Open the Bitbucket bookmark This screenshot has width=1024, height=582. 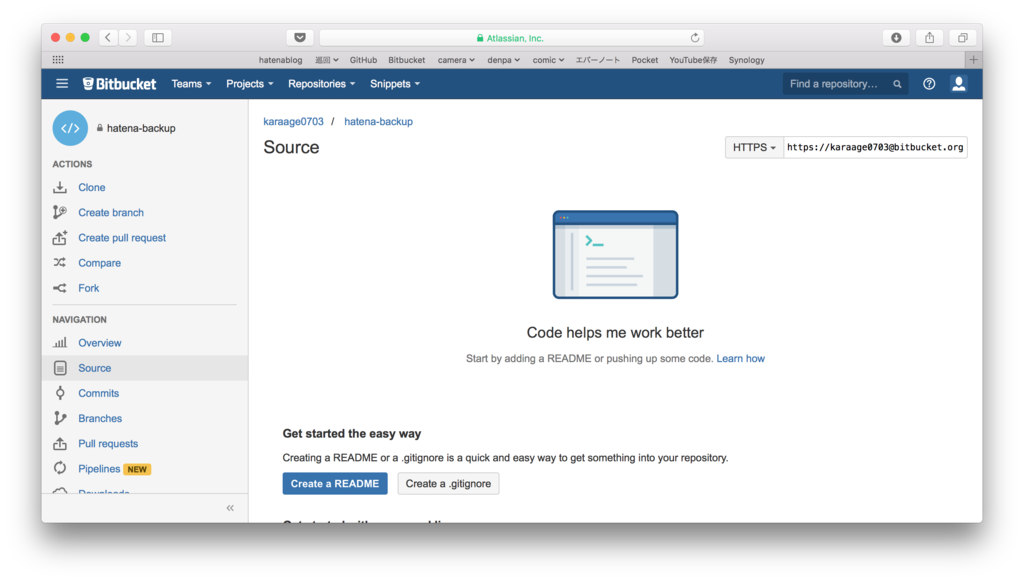point(406,60)
